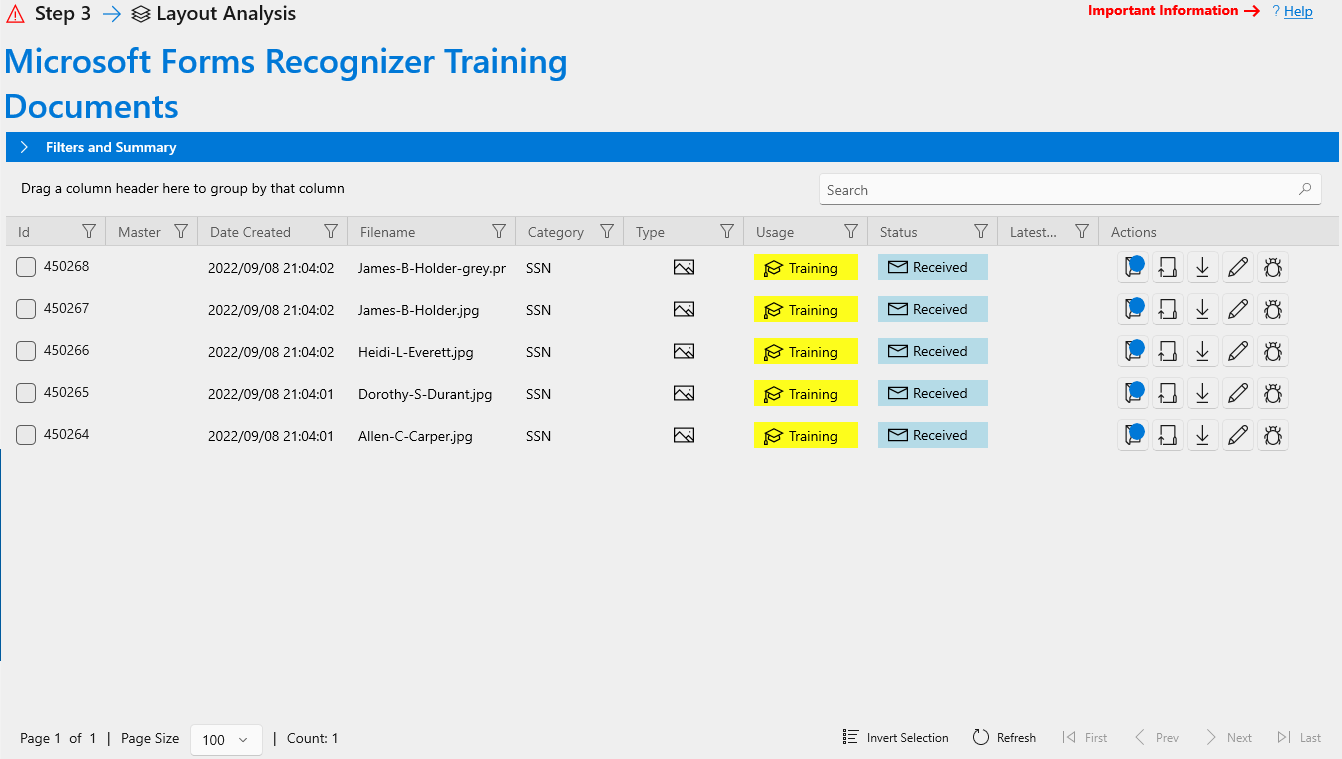The width and height of the screenshot is (1342, 759).
Task: Open the flagged document icon for row 450267
Action: coord(1133,309)
